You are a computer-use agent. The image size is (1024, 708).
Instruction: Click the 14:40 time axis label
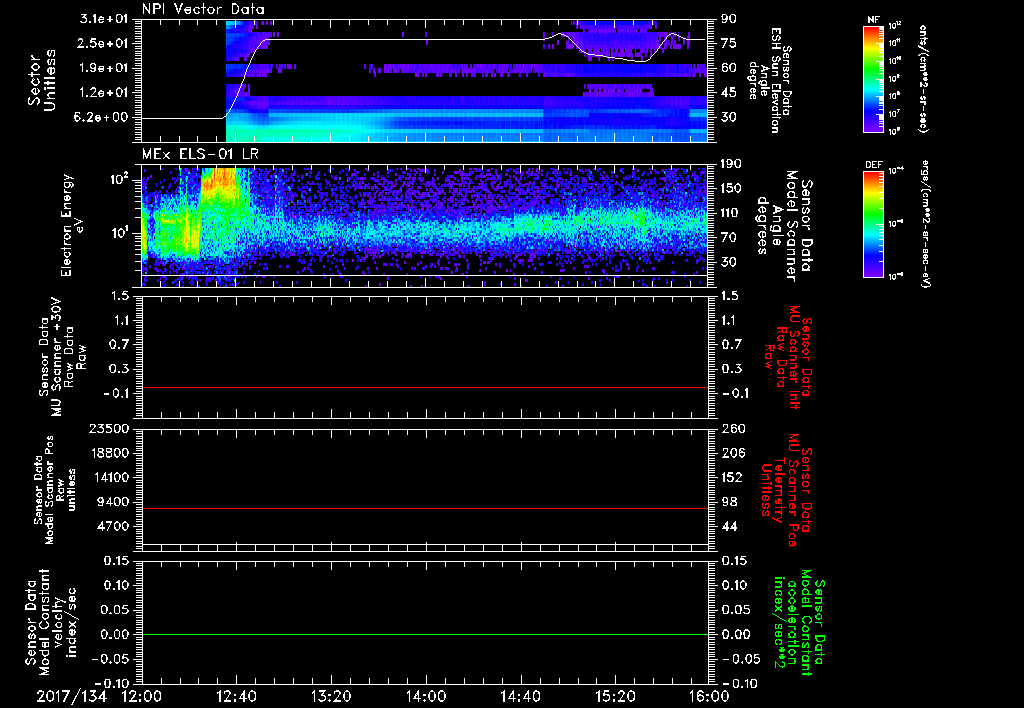(x=520, y=696)
